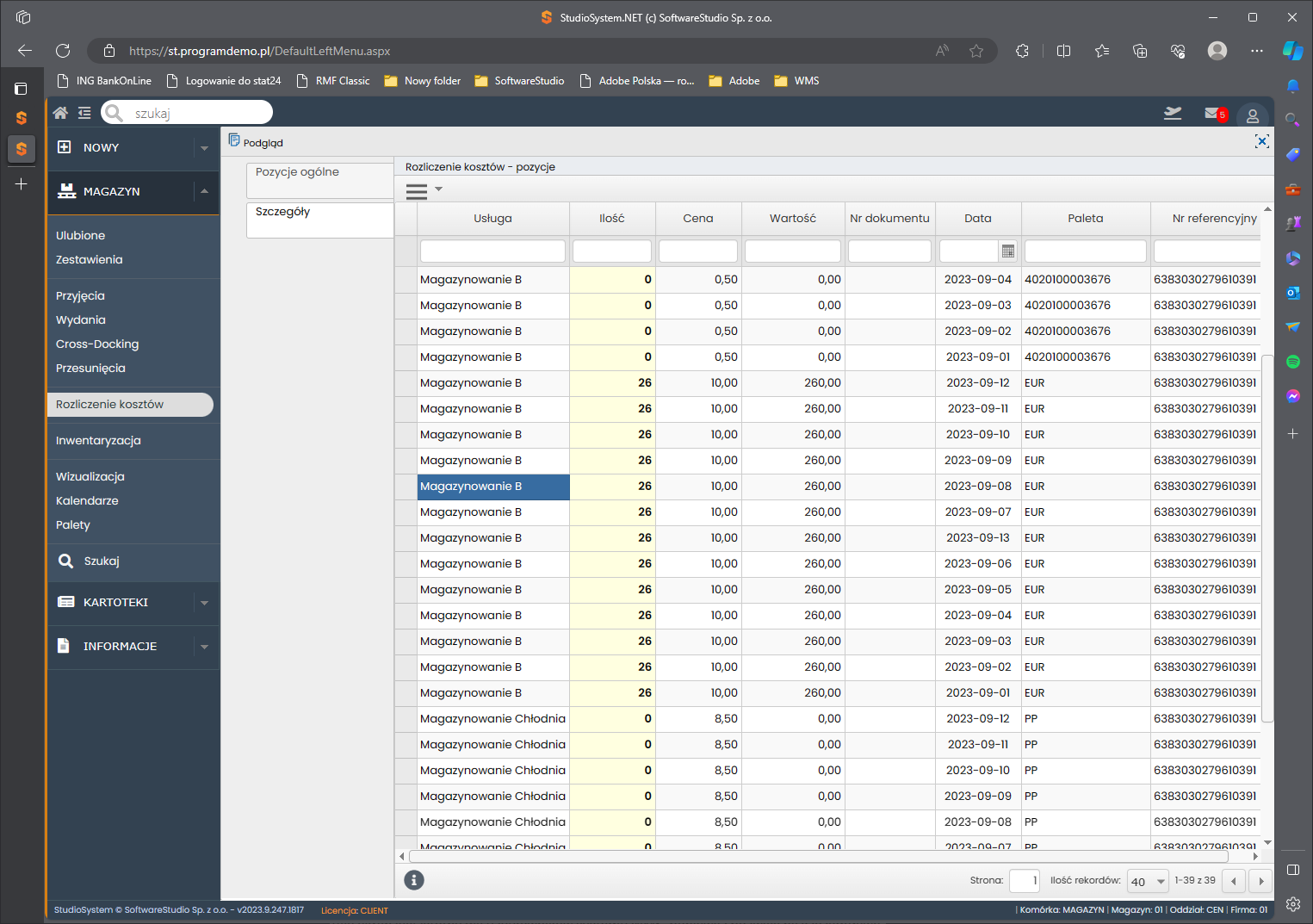Image resolution: width=1313 pixels, height=924 pixels.
Task: Open the Rozliczenie kosztów menu item
Action: pos(130,405)
